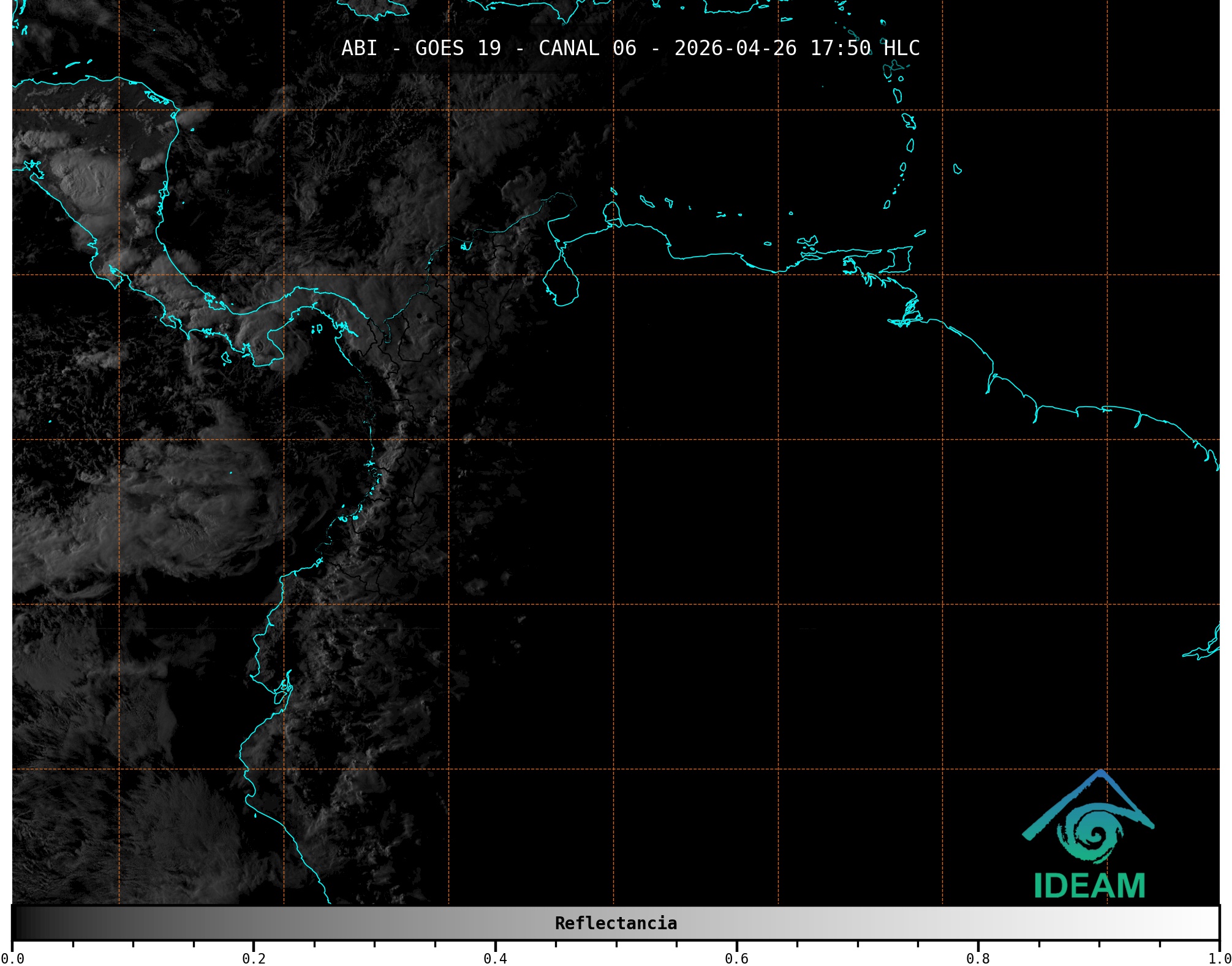Click the 0.6 tick label on colorbar
The height and width of the screenshot is (966, 1232).
click(x=736, y=959)
